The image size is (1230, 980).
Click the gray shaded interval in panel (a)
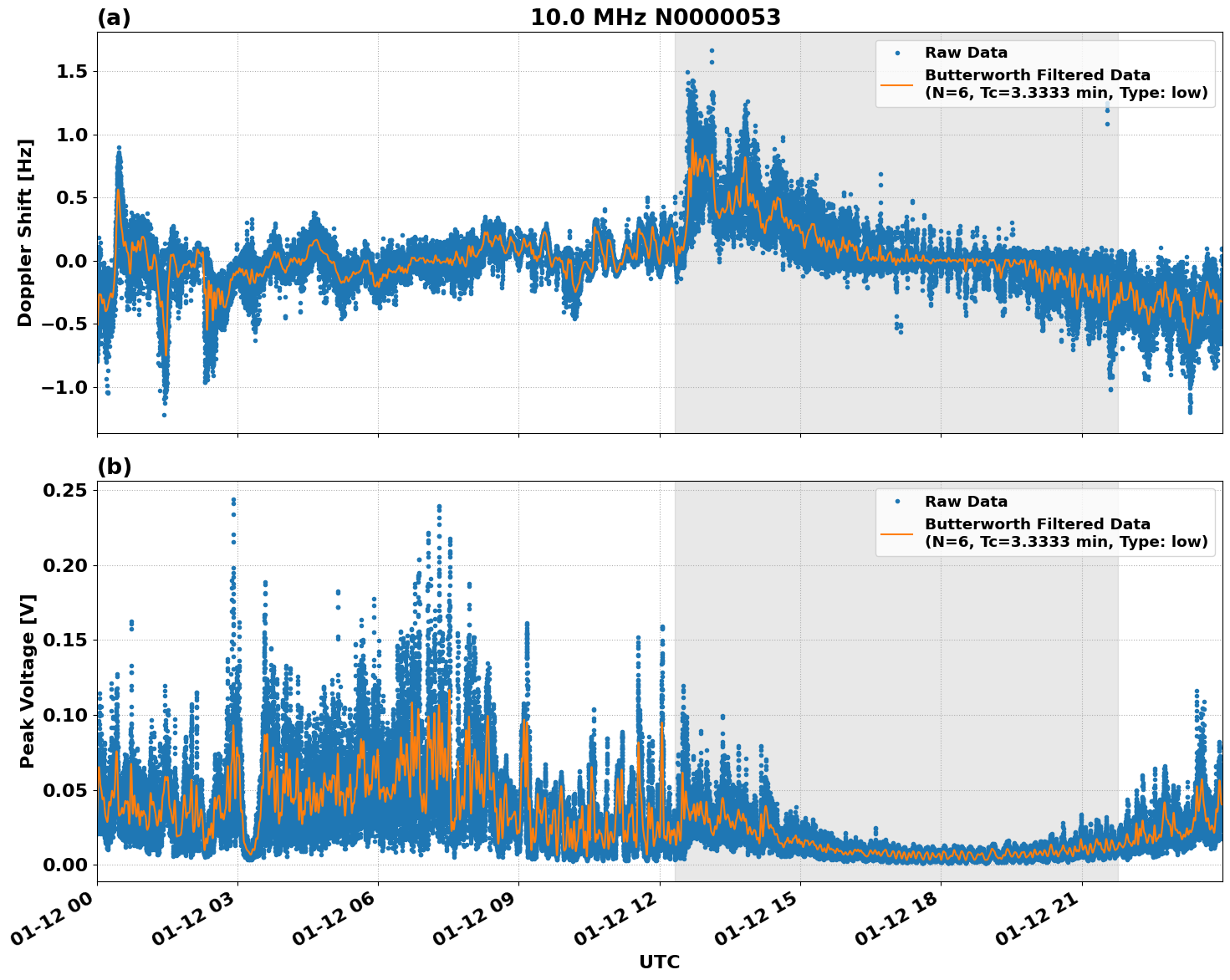click(896, 232)
